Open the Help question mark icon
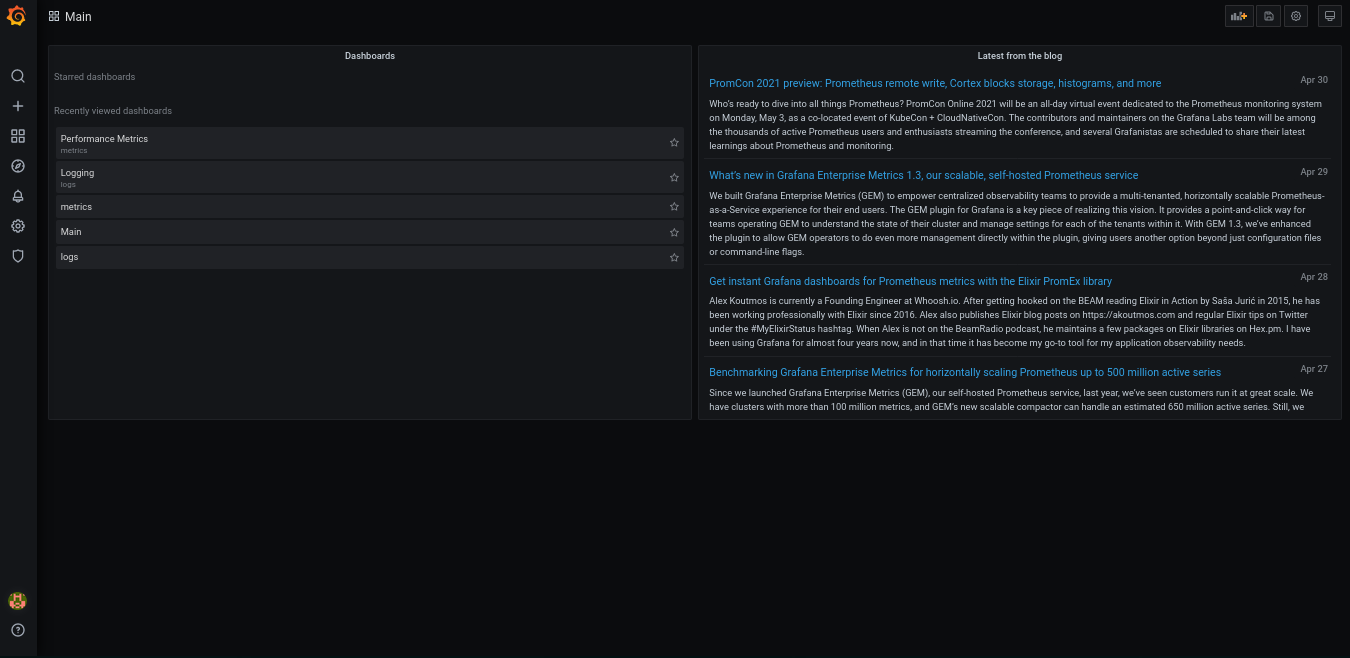Image resolution: width=1350 pixels, height=658 pixels. [x=18, y=630]
